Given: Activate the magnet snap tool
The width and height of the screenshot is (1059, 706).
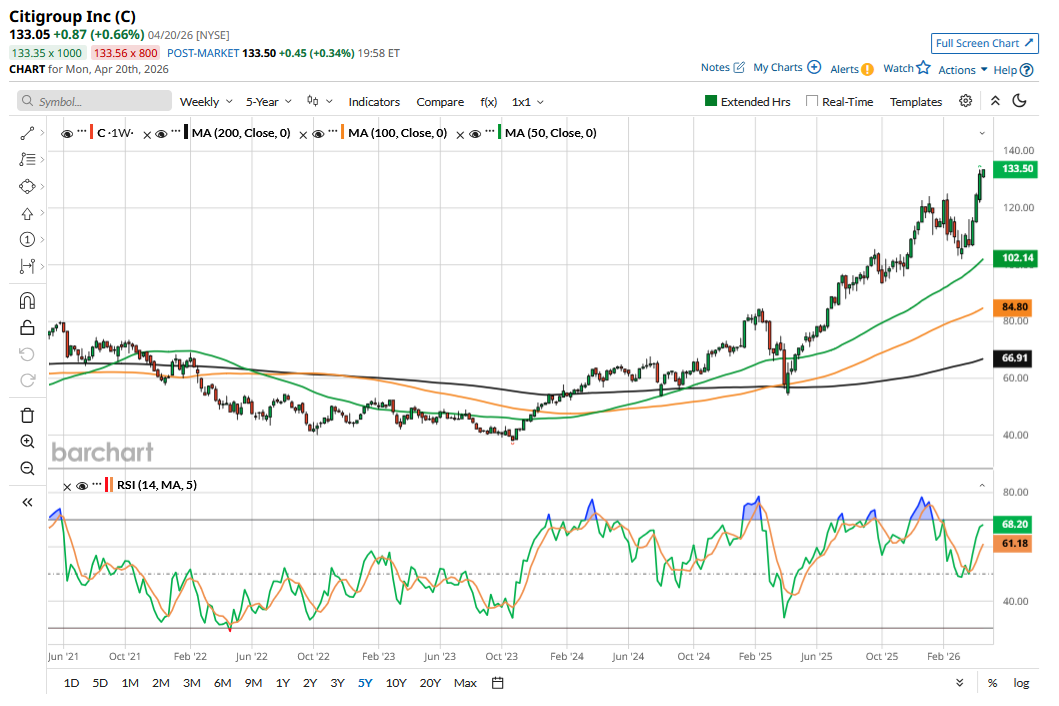Looking at the screenshot, I should pos(27,301).
